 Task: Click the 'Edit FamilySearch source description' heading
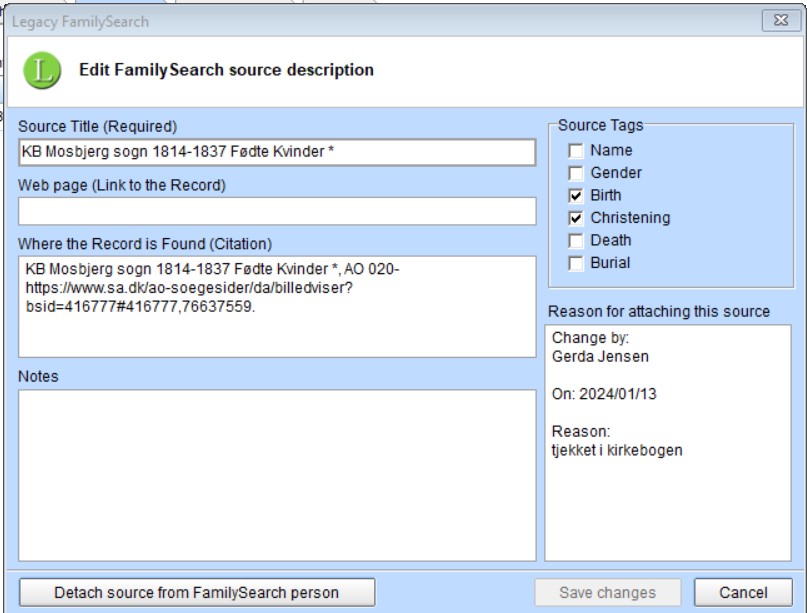(x=226, y=69)
